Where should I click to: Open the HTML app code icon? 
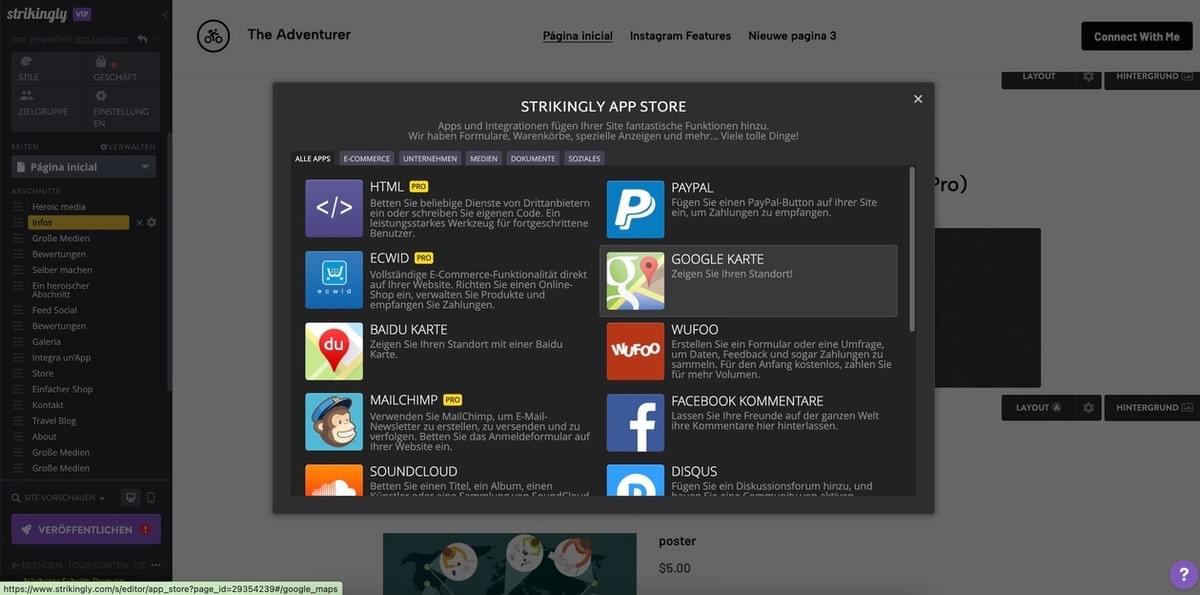(334, 208)
